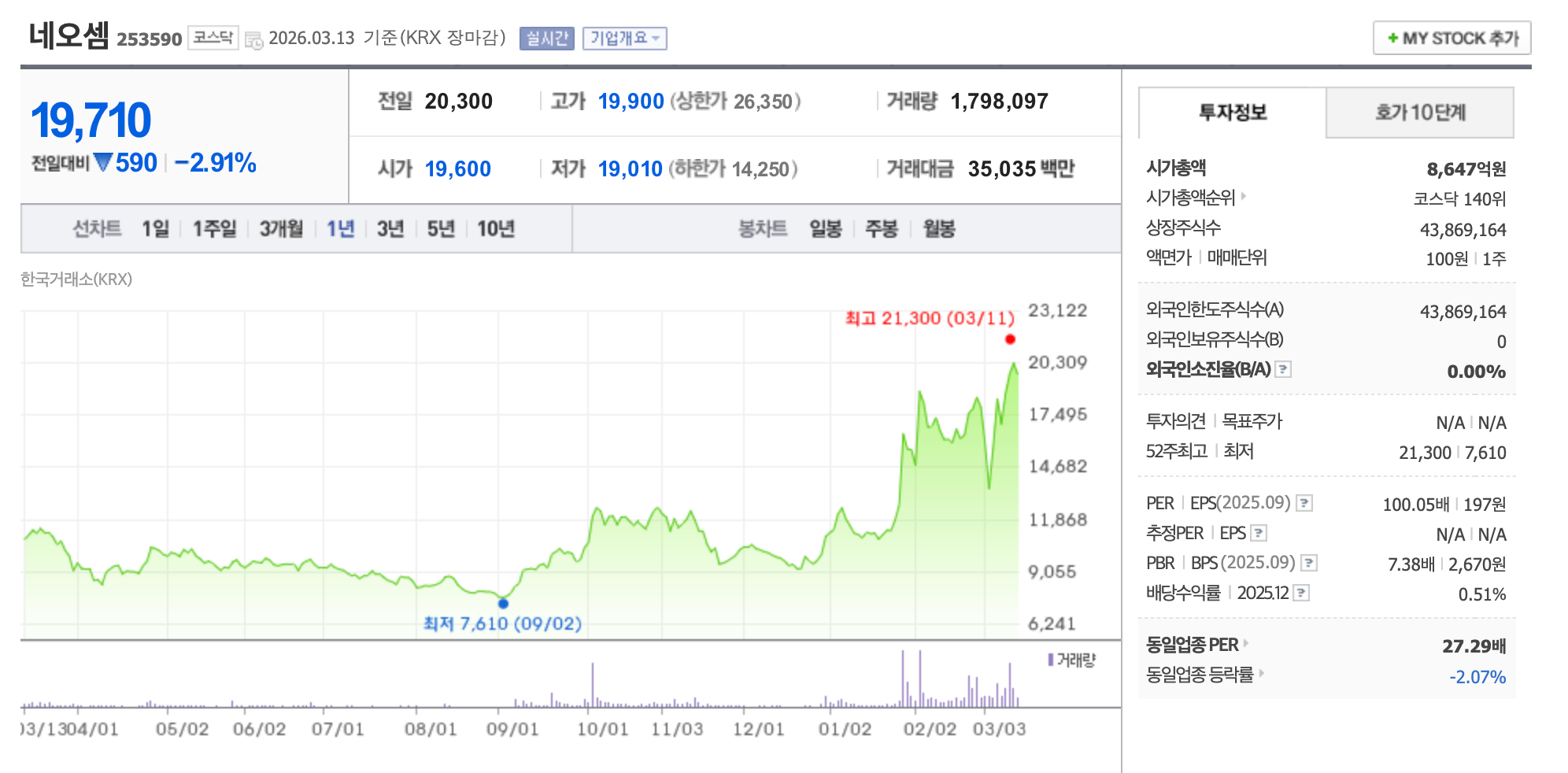Click the 코스닥 140위 ranking value
Screen dimensions: 1568x773
click(1459, 199)
